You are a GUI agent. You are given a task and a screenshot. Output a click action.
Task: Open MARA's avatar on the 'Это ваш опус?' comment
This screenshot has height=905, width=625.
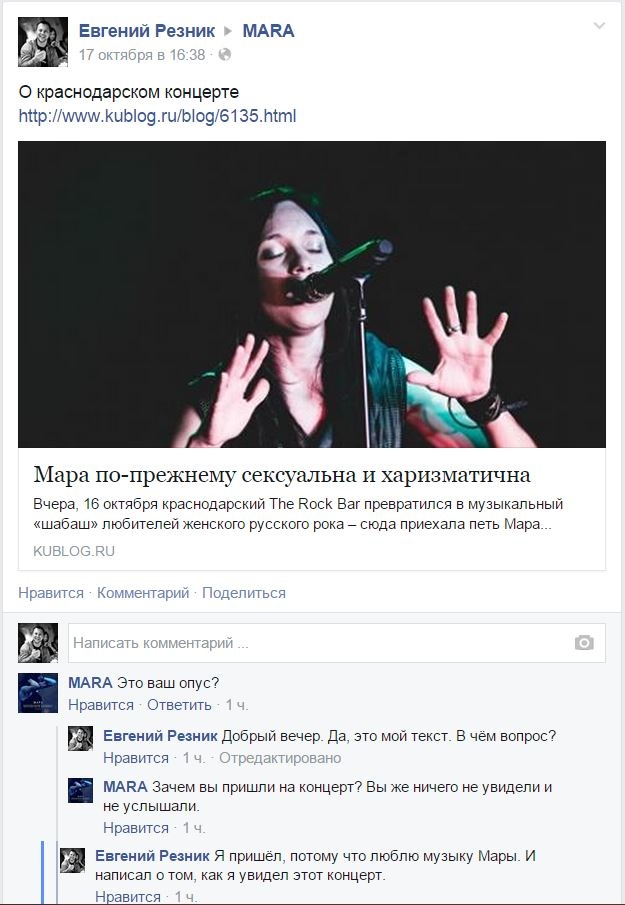click(38, 693)
